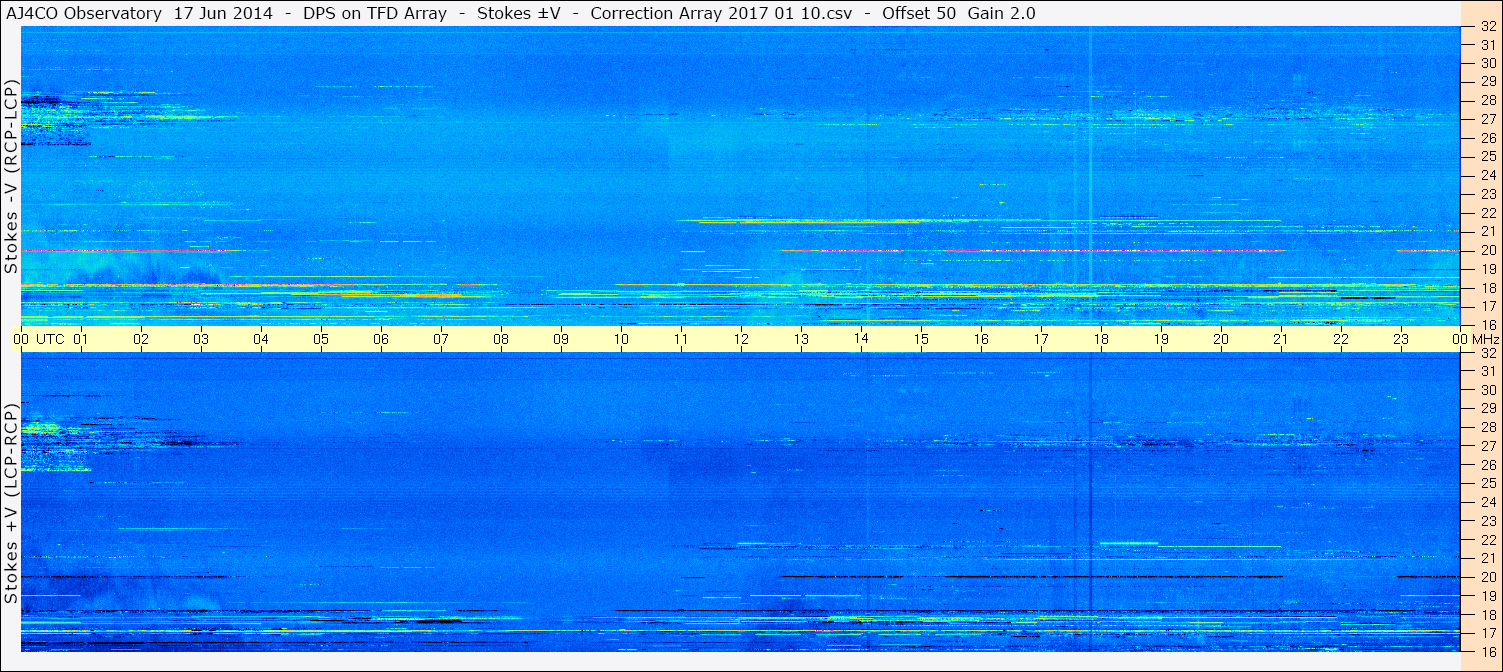Click the 15 hour time axis label
This screenshot has height=672, width=1503.
(x=921, y=339)
